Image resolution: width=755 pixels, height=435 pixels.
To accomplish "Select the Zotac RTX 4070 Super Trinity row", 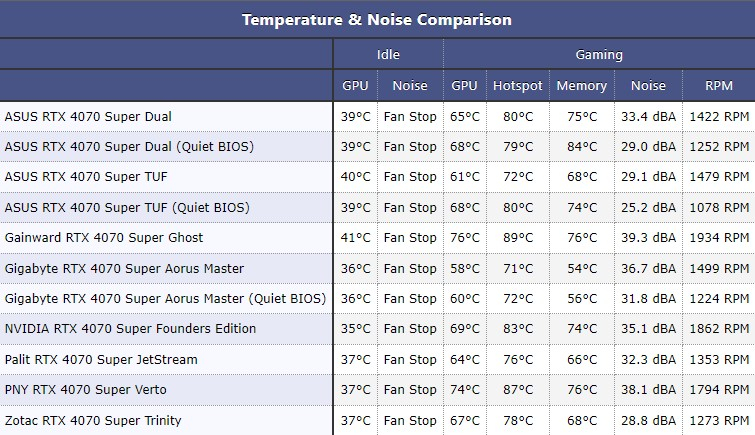I will [93, 420].
